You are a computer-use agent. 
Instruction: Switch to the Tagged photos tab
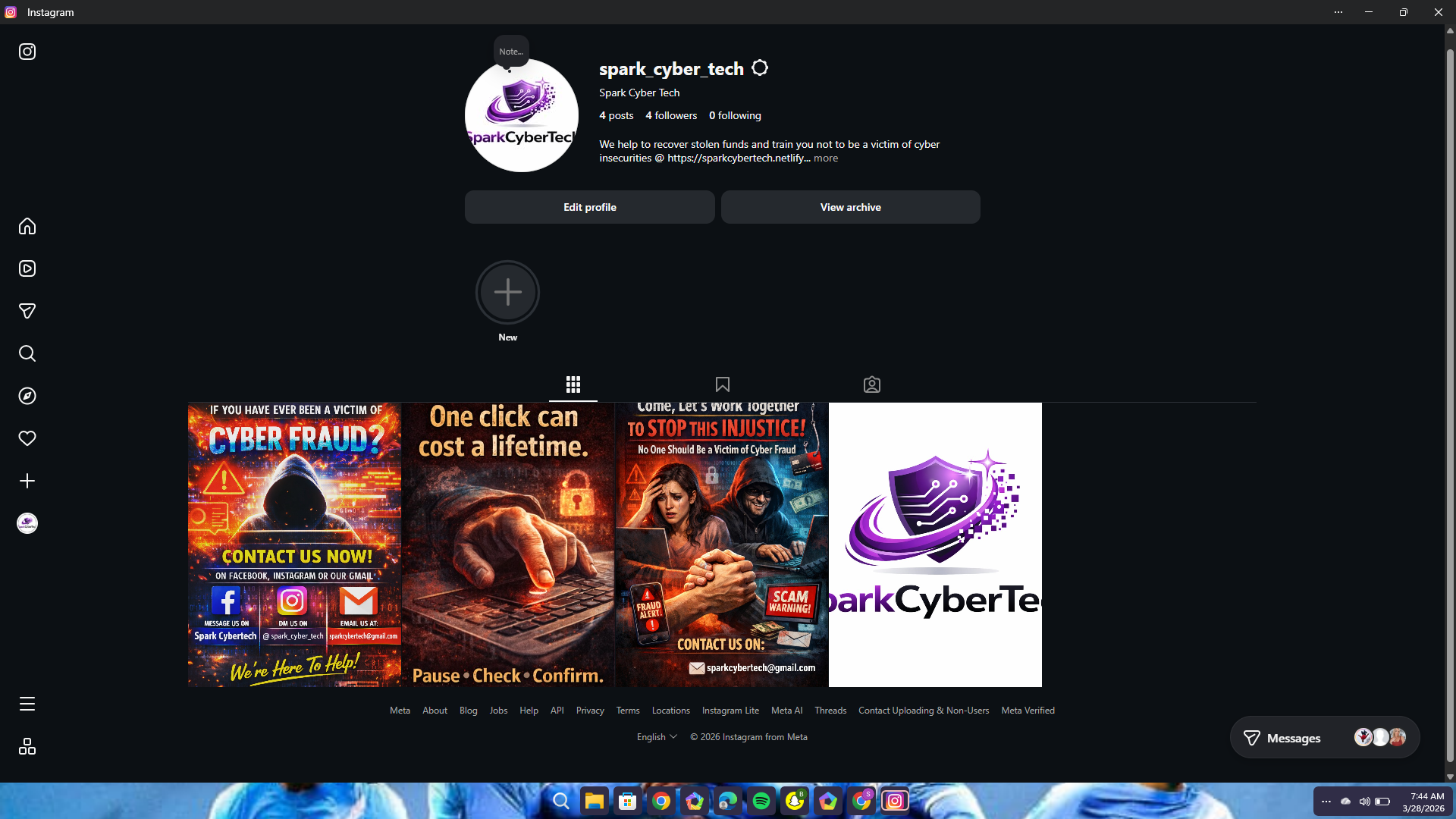coord(872,384)
